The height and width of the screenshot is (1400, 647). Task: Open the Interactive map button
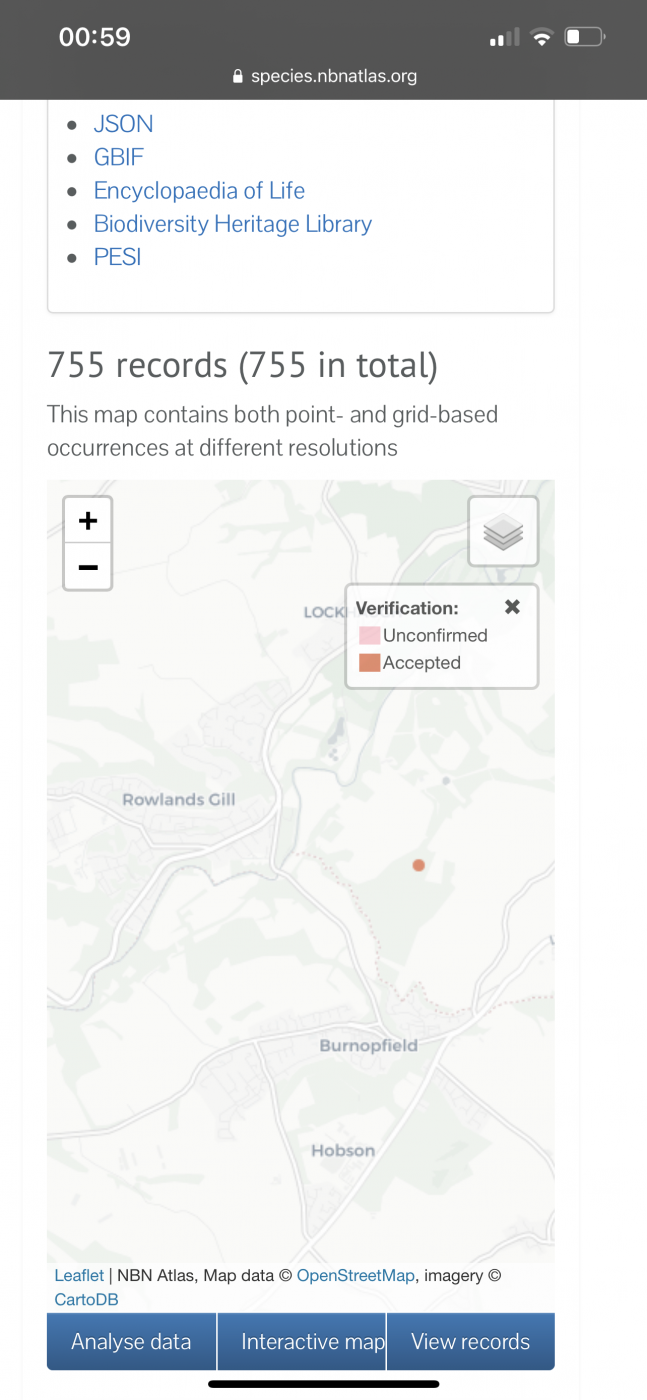point(301,1341)
